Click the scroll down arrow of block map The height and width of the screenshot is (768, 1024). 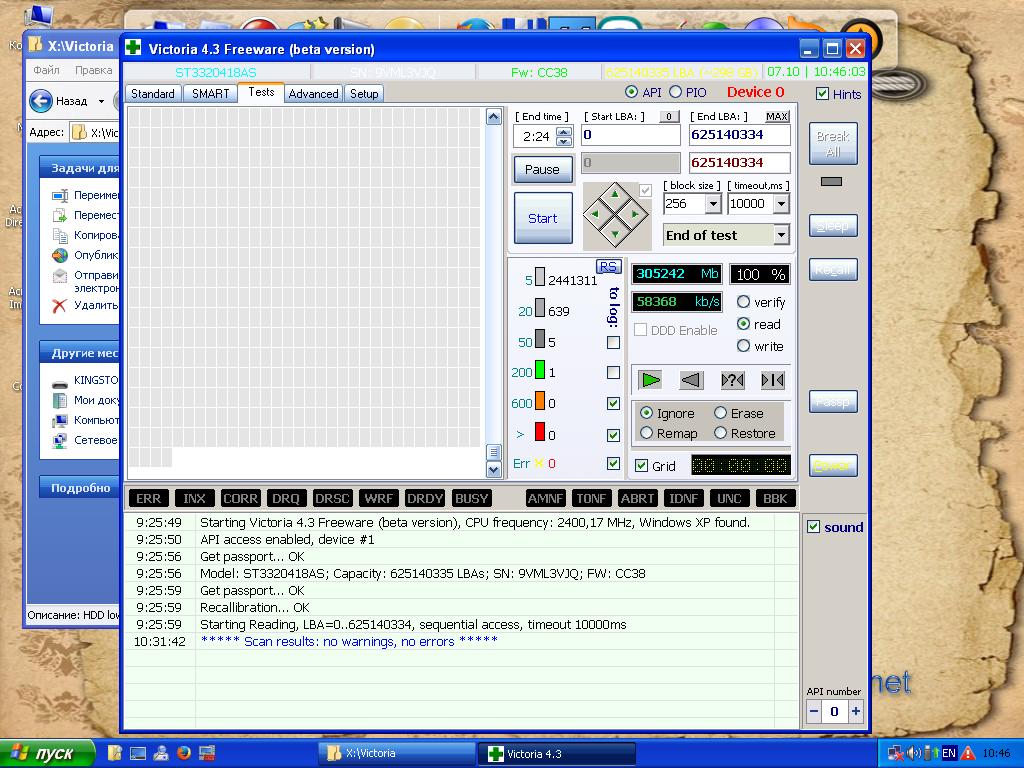click(x=494, y=469)
